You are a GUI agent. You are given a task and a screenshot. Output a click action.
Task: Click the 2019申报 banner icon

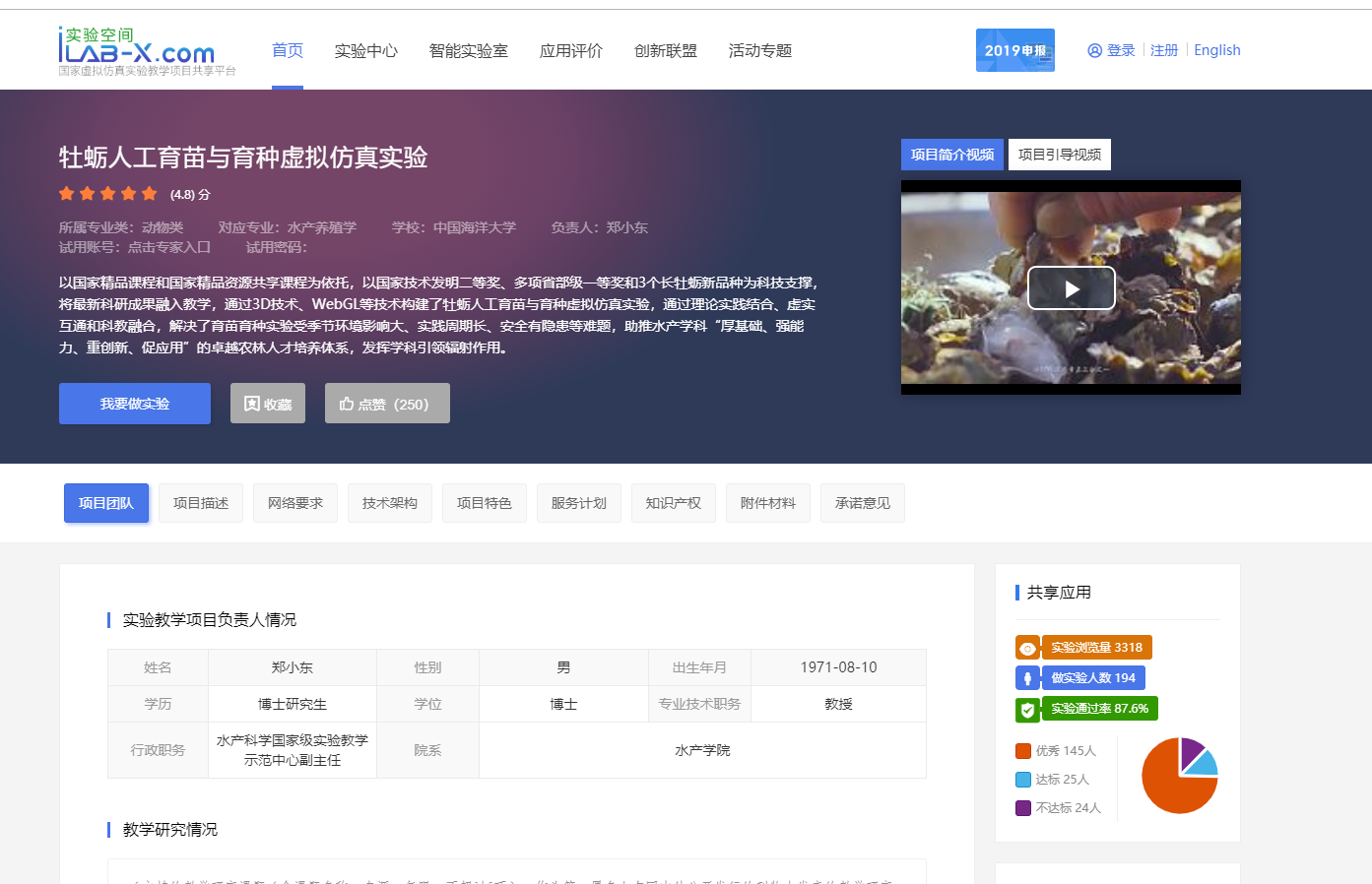(1014, 50)
